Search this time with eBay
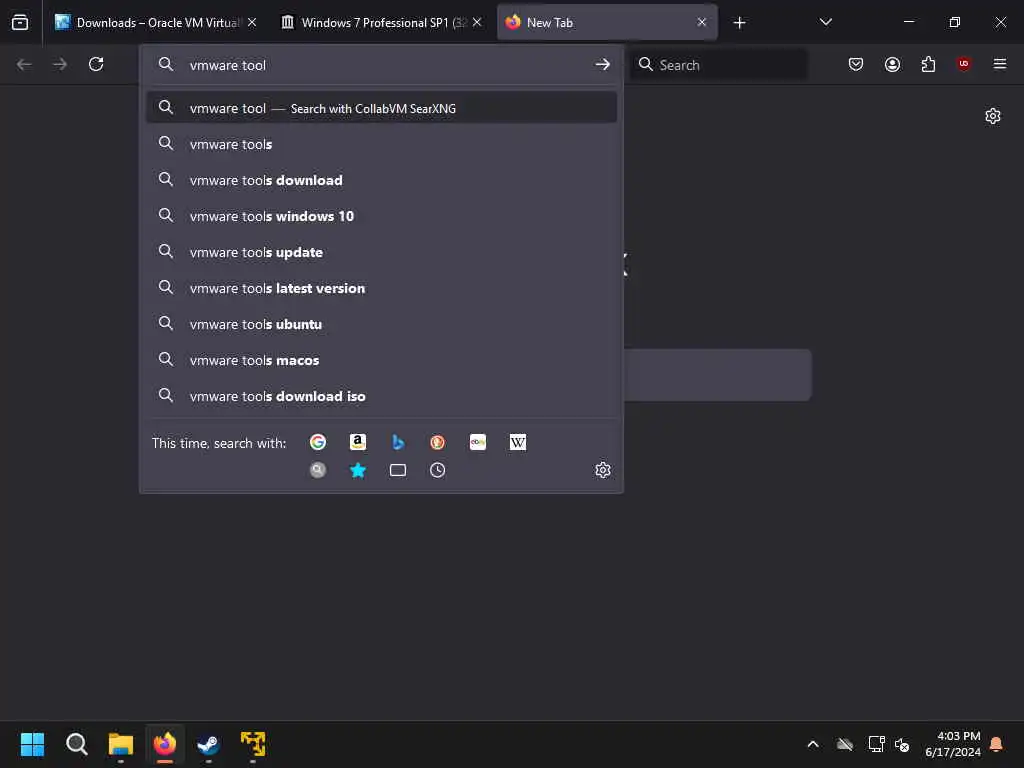This screenshot has height=768, width=1024. coord(478,442)
